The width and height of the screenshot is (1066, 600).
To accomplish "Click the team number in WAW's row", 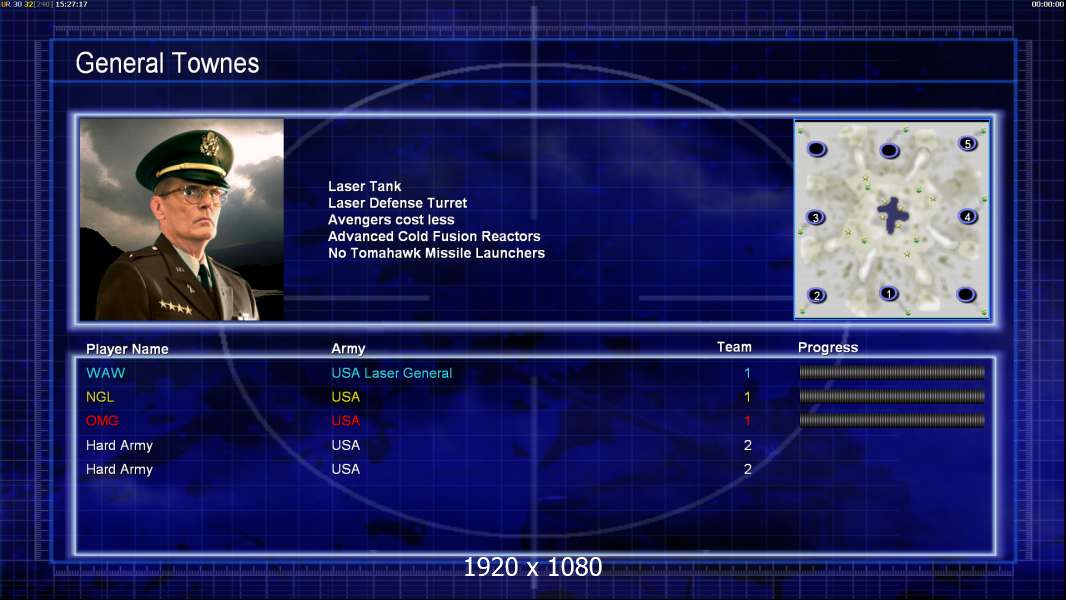I will [x=747, y=373].
